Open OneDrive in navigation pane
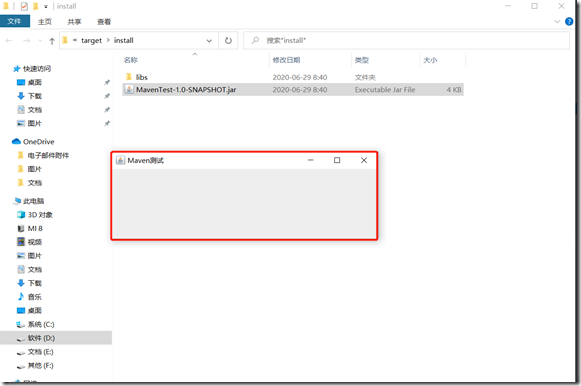This screenshot has height=386, width=581. [x=39, y=142]
